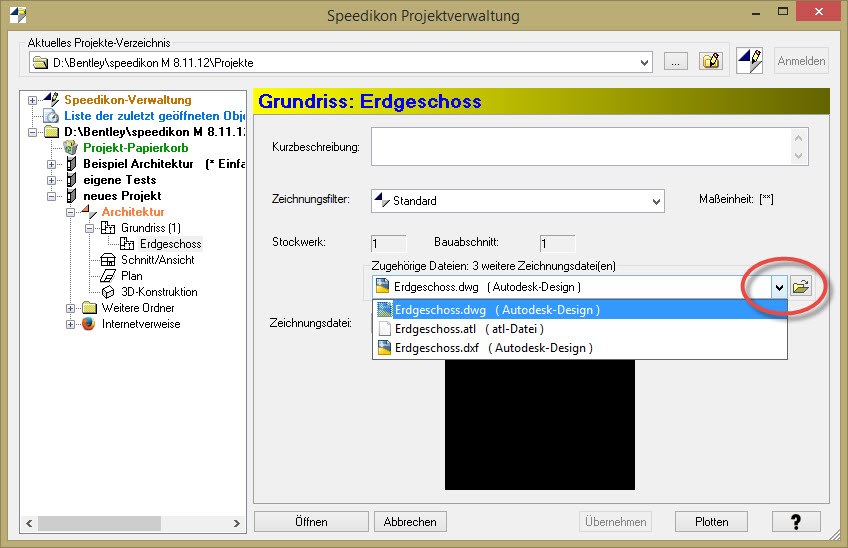
Task: Expand the Beispiel Architektur project
Action: (51, 164)
